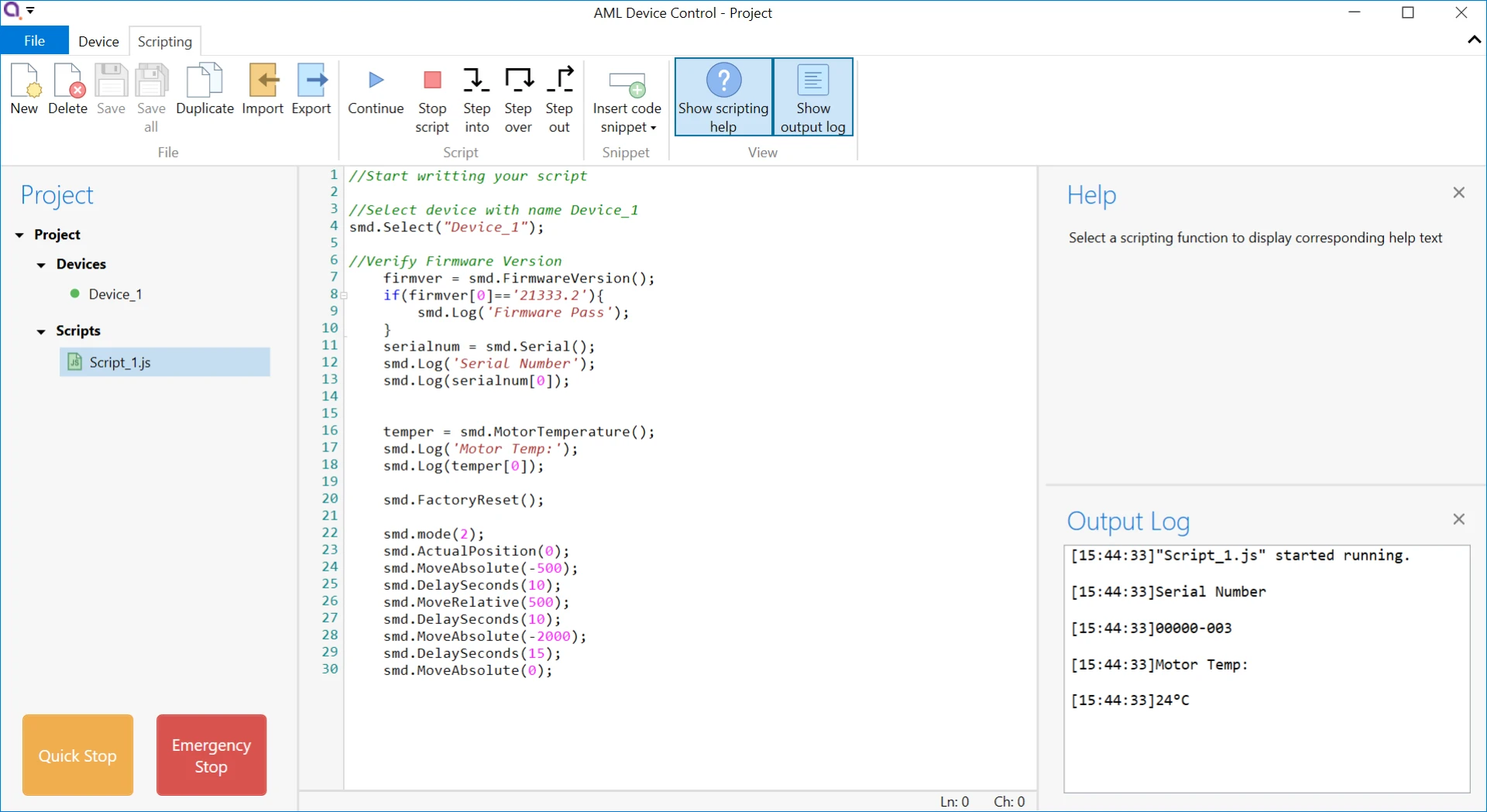Image resolution: width=1487 pixels, height=812 pixels.
Task: Open the File menu
Action: (34, 41)
